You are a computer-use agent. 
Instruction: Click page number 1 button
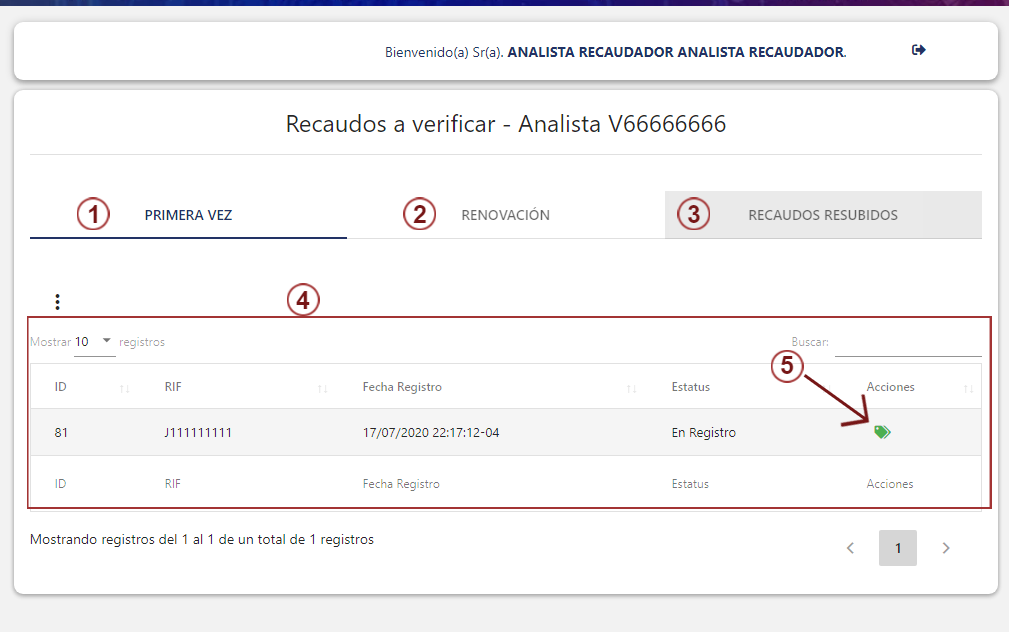898,548
